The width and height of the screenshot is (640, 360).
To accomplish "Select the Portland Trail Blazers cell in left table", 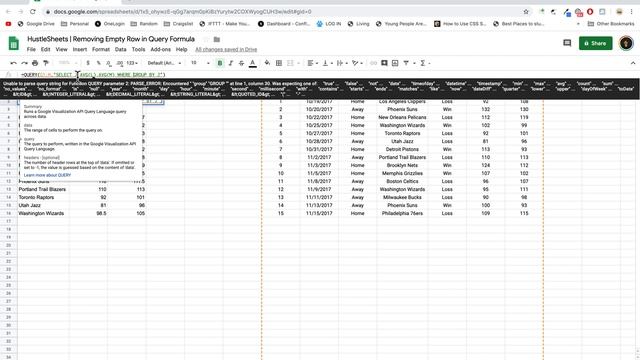I will (x=42, y=189).
